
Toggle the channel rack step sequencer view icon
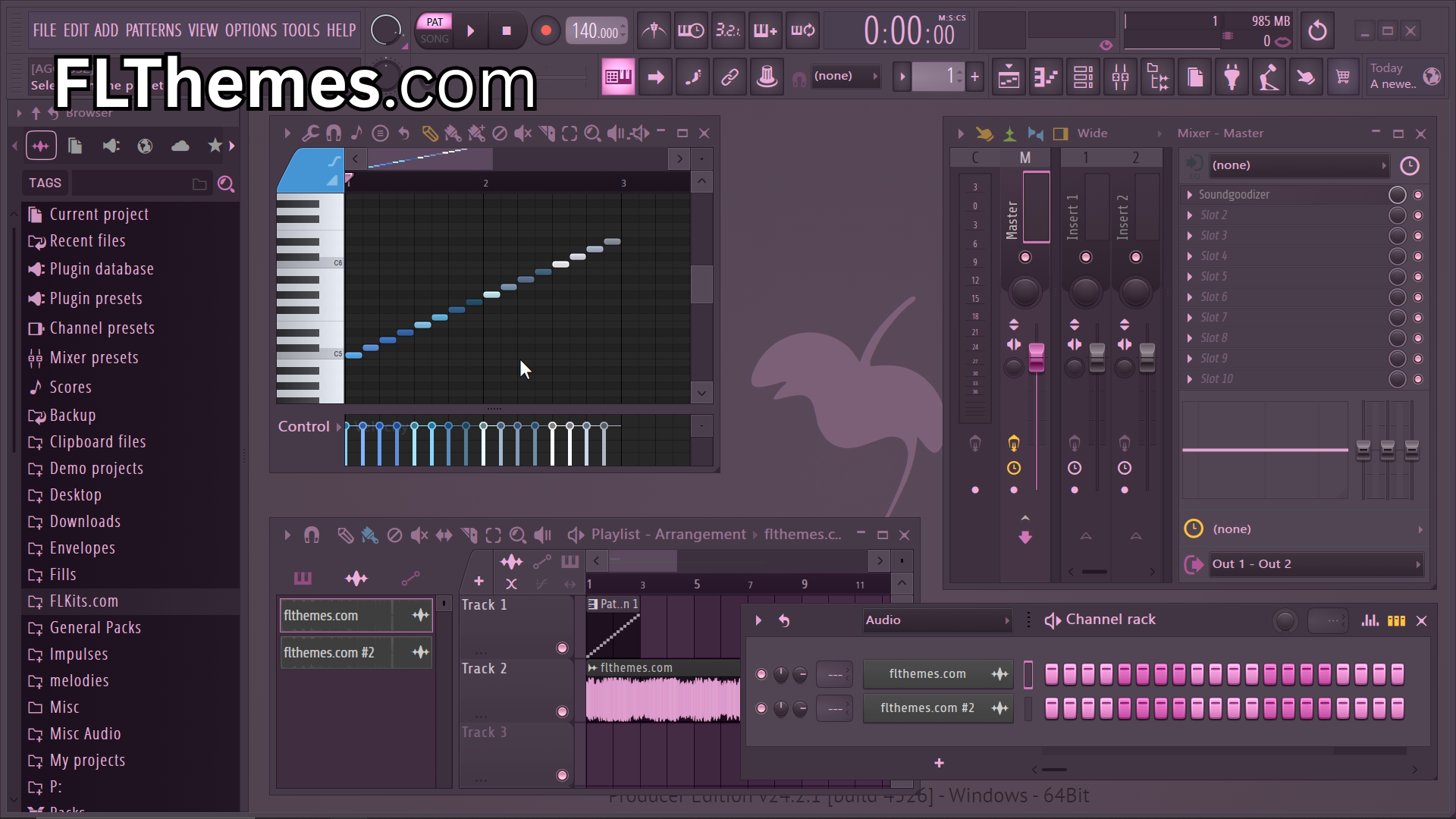pos(1396,620)
